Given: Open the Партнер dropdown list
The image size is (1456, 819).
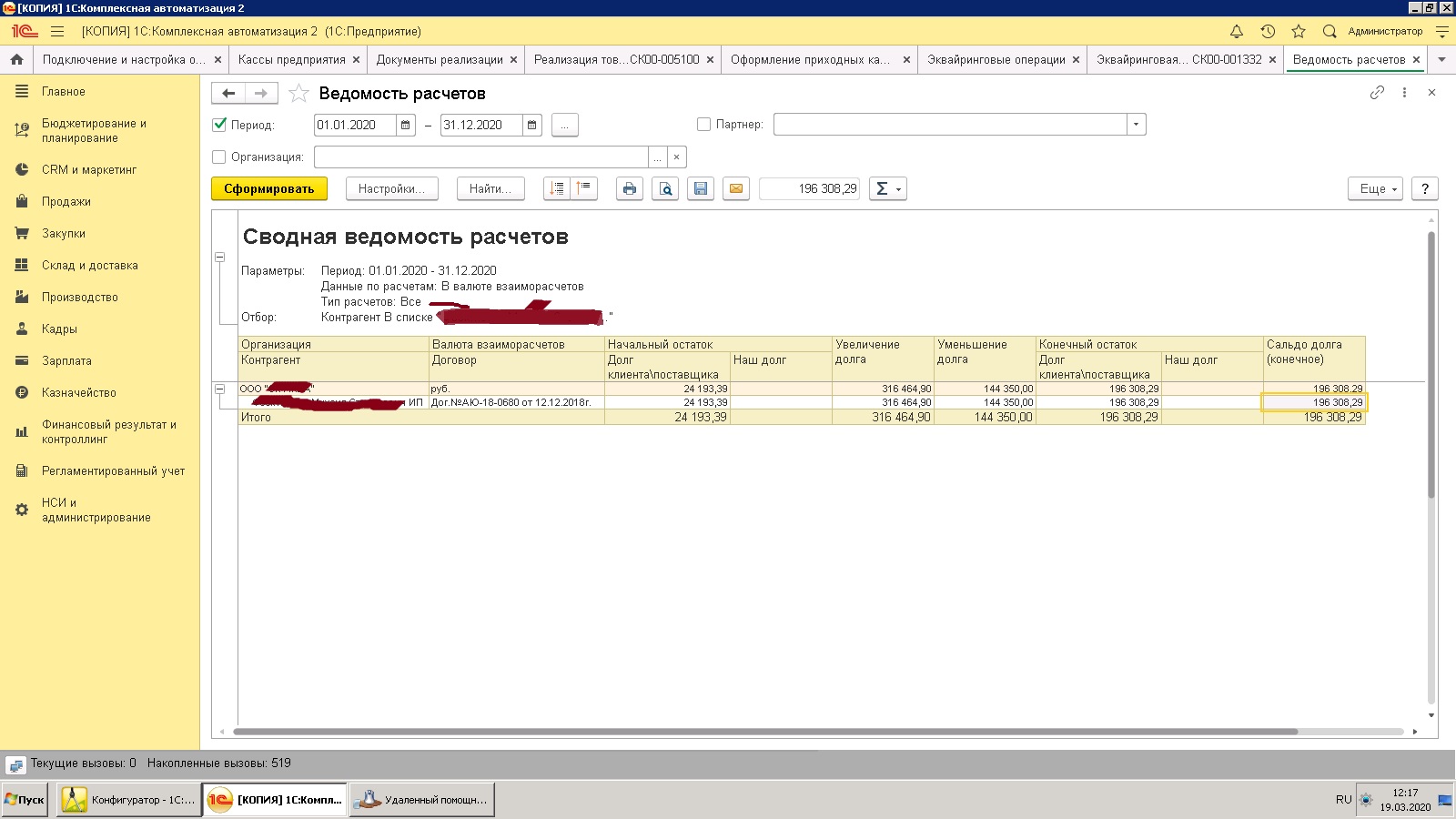Looking at the screenshot, I should coord(1136,125).
